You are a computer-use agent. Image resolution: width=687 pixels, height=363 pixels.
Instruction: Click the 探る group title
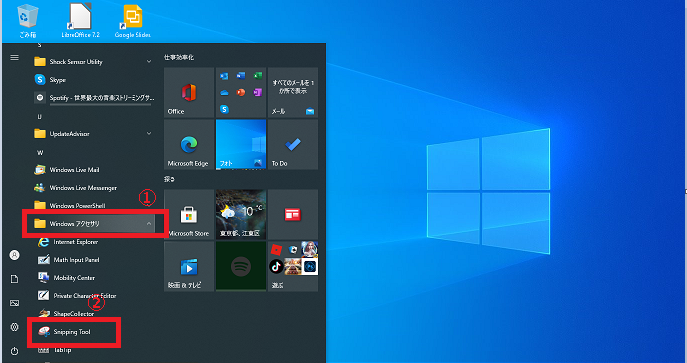pos(169,179)
